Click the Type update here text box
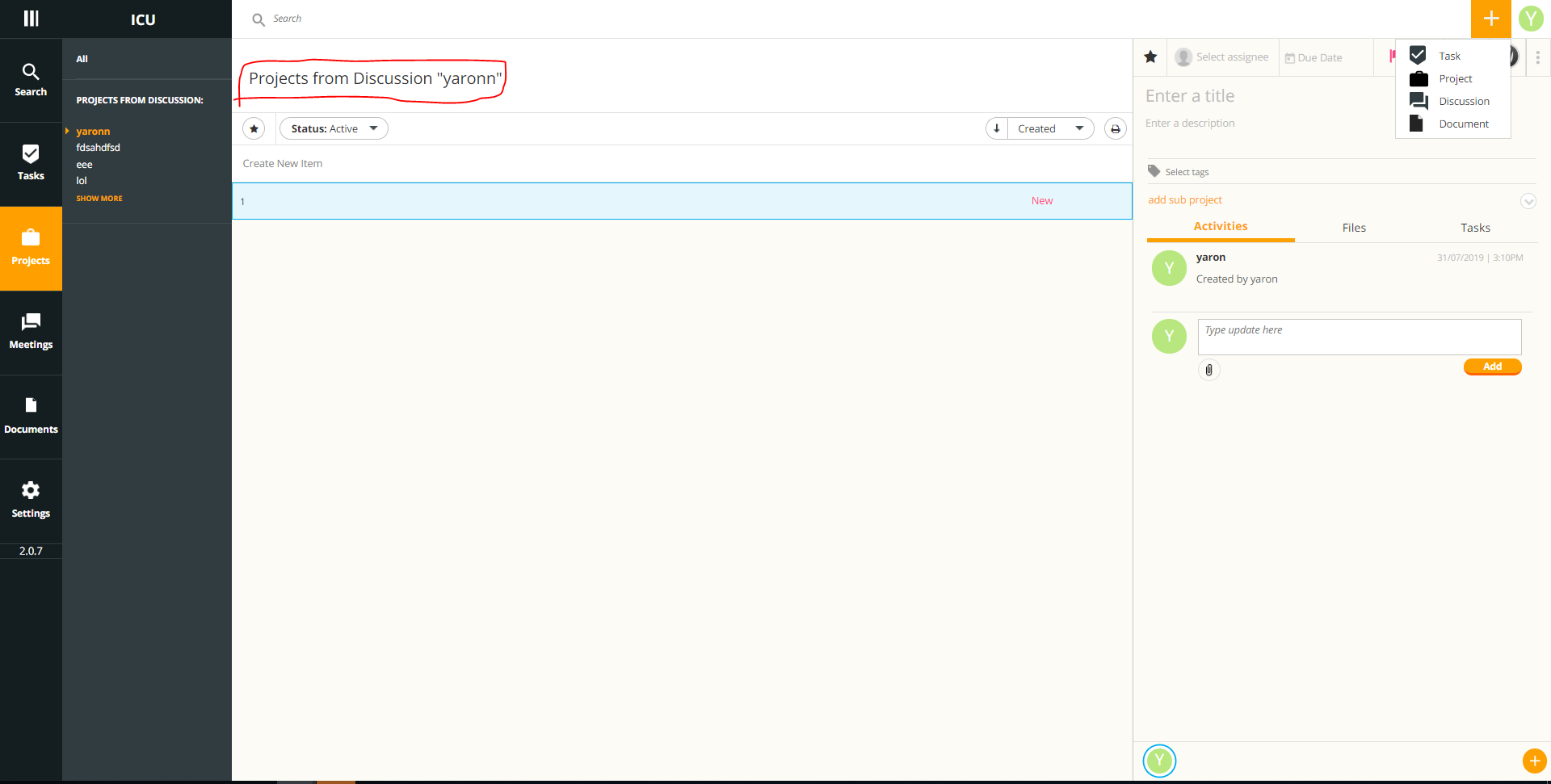Viewport: 1551px width, 784px height. tap(1360, 337)
